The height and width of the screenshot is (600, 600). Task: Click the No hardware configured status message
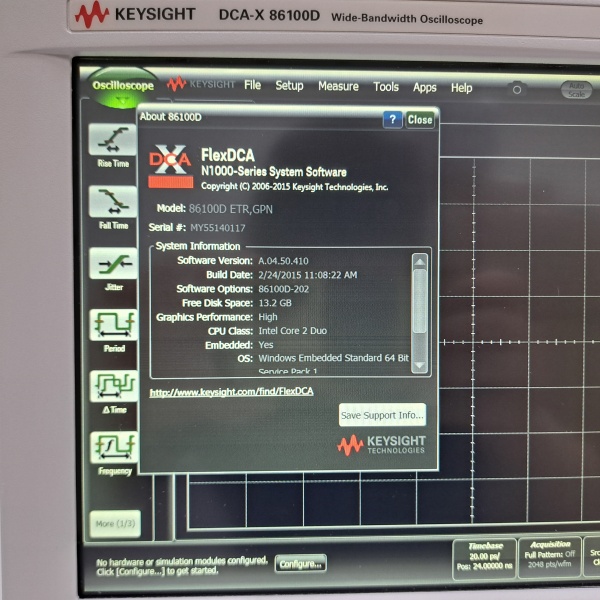click(182, 566)
